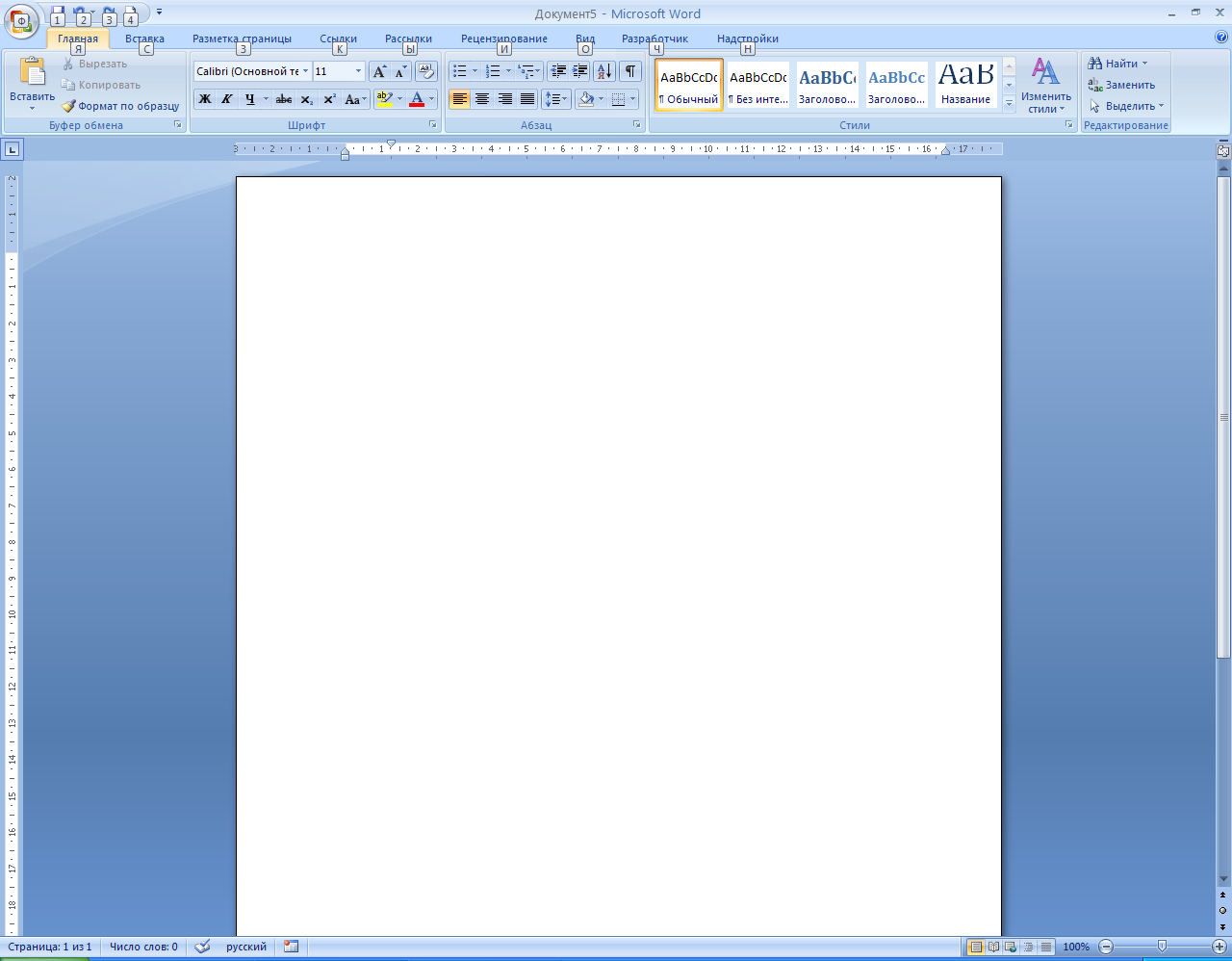Screen dimensions: 1232x961
Task: Expand the styles gallery with the More arrow
Action: 1009,104
